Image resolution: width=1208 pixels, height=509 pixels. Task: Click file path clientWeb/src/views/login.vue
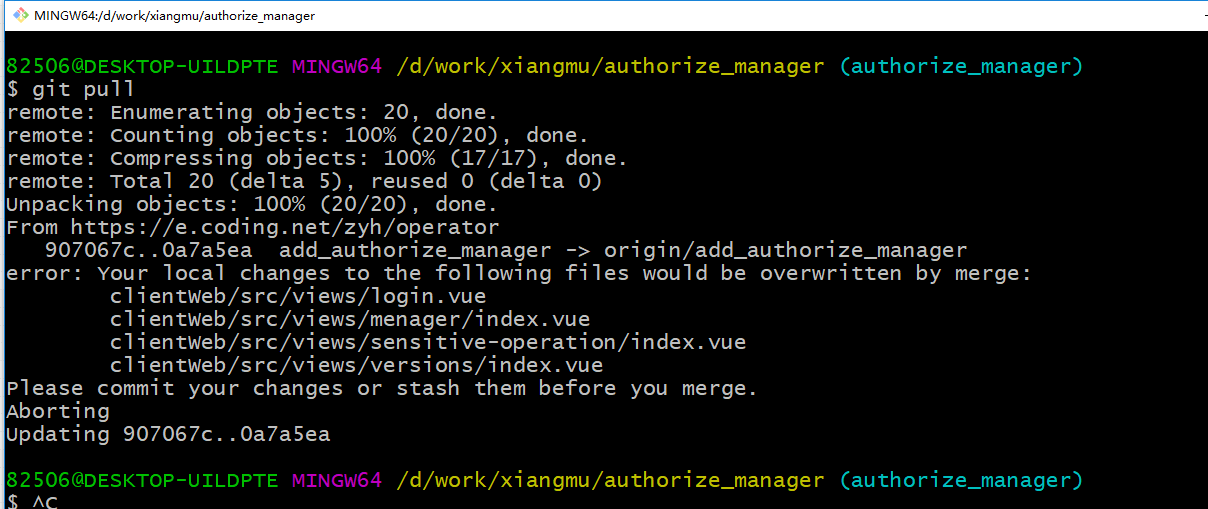pyautogui.click(x=298, y=296)
